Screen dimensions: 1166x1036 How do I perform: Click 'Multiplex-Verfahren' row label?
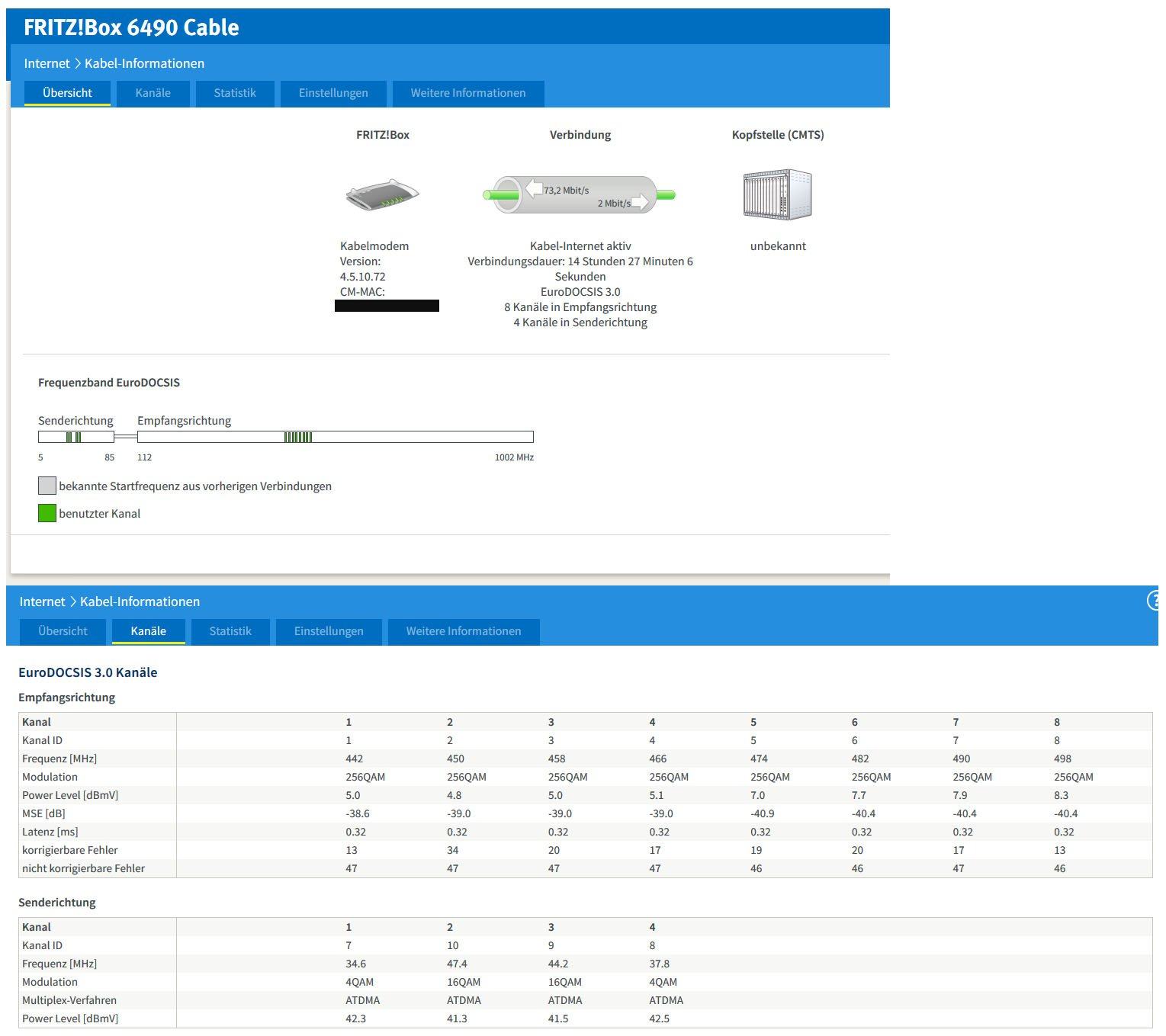[69, 1000]
